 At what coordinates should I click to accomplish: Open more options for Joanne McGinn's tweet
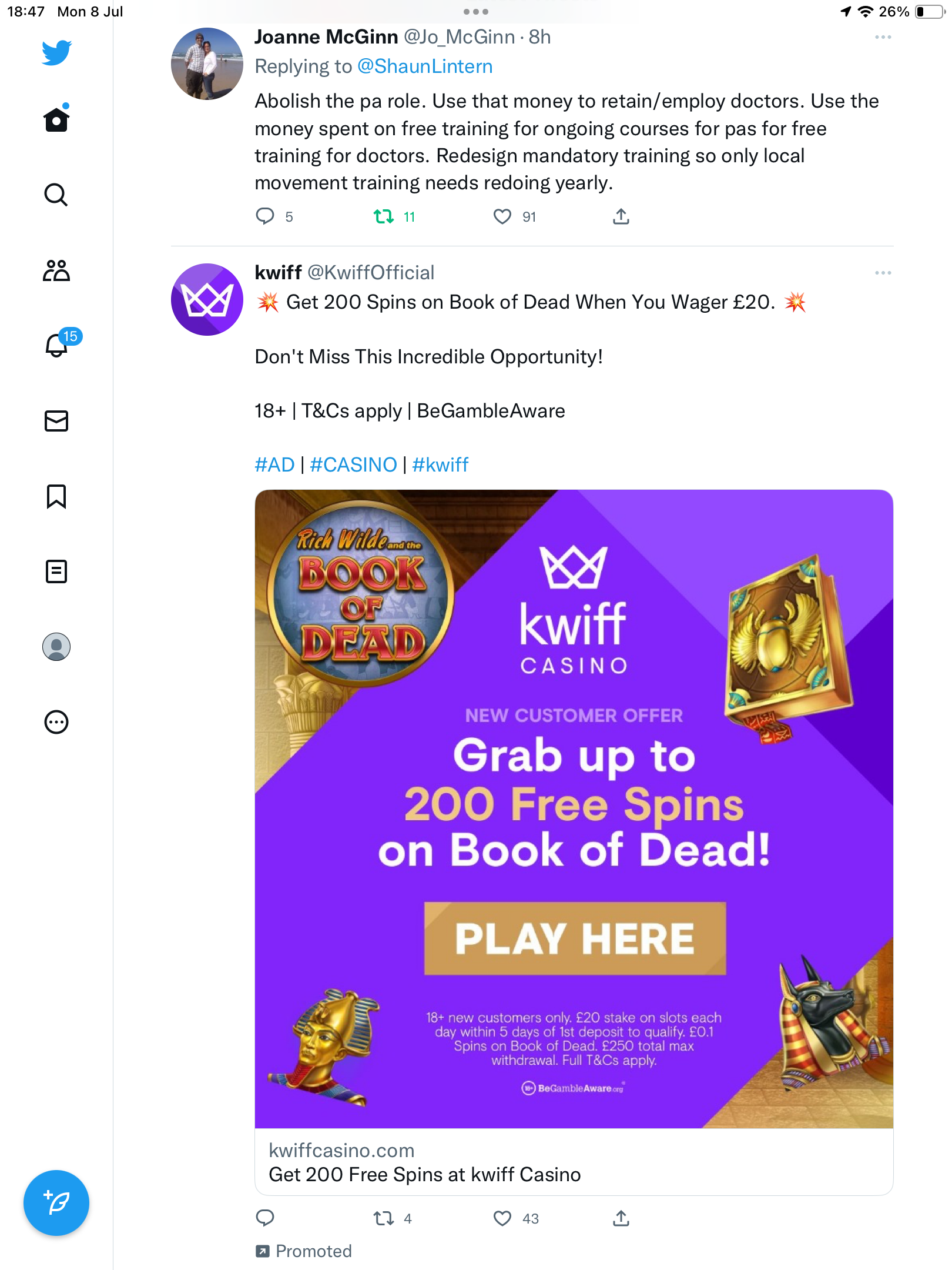point(883,37)
